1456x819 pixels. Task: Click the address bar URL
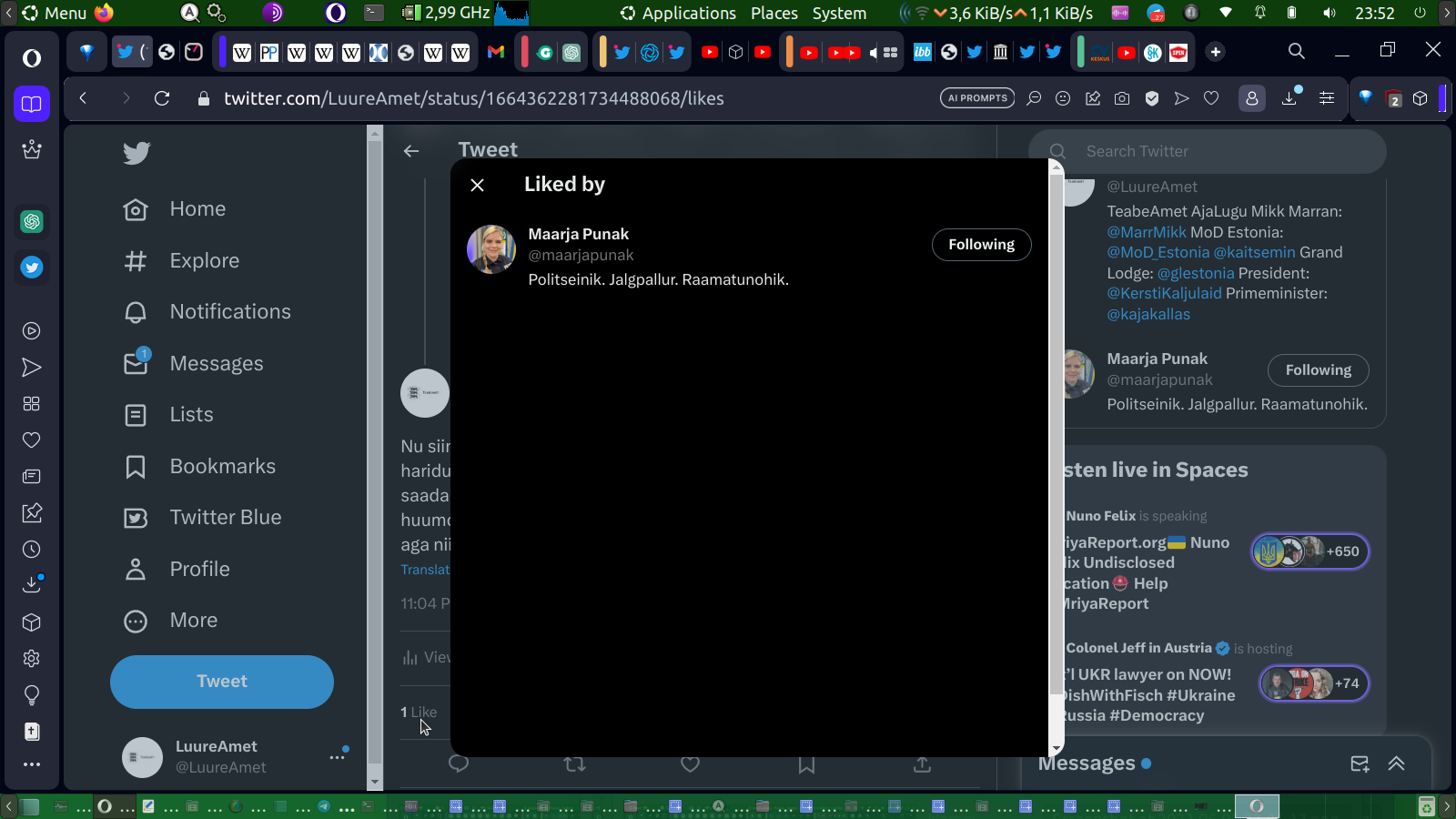coord(474,98)
